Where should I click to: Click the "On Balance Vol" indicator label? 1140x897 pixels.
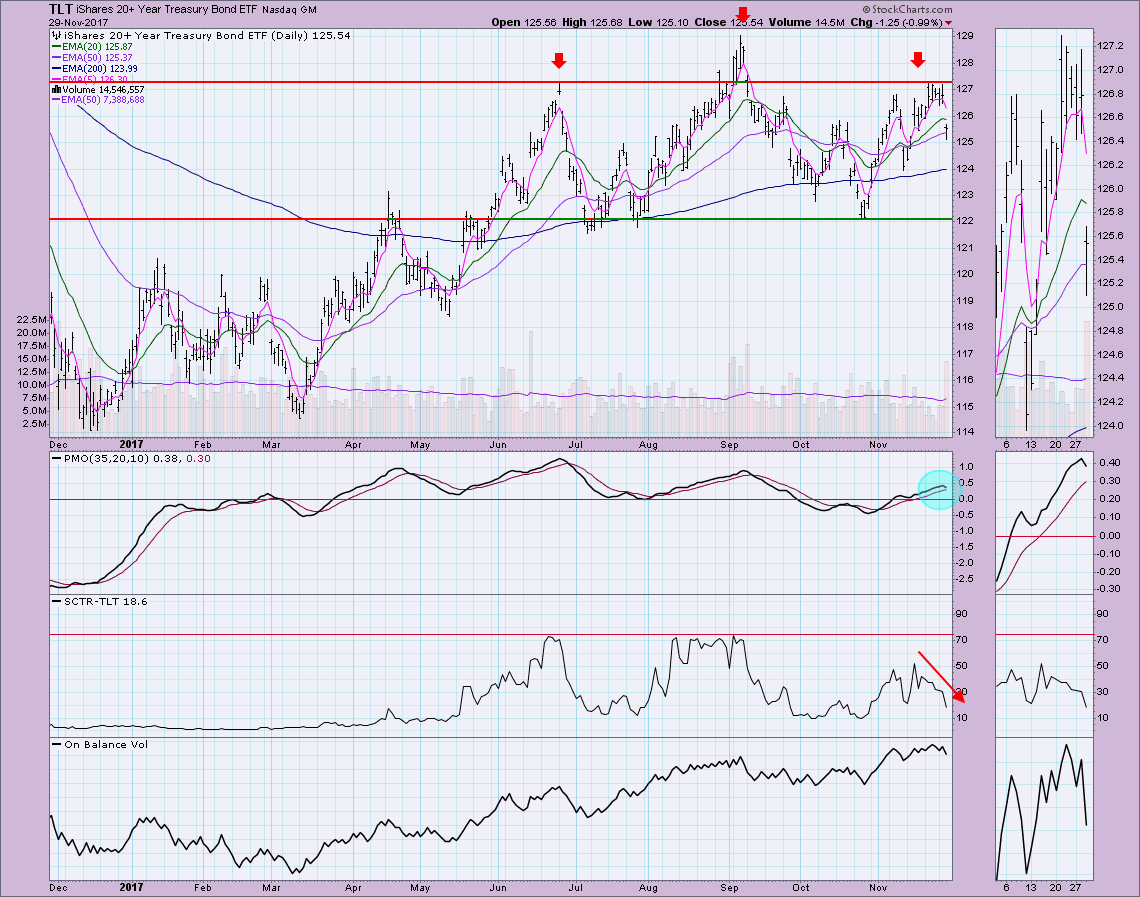[105, 744]
